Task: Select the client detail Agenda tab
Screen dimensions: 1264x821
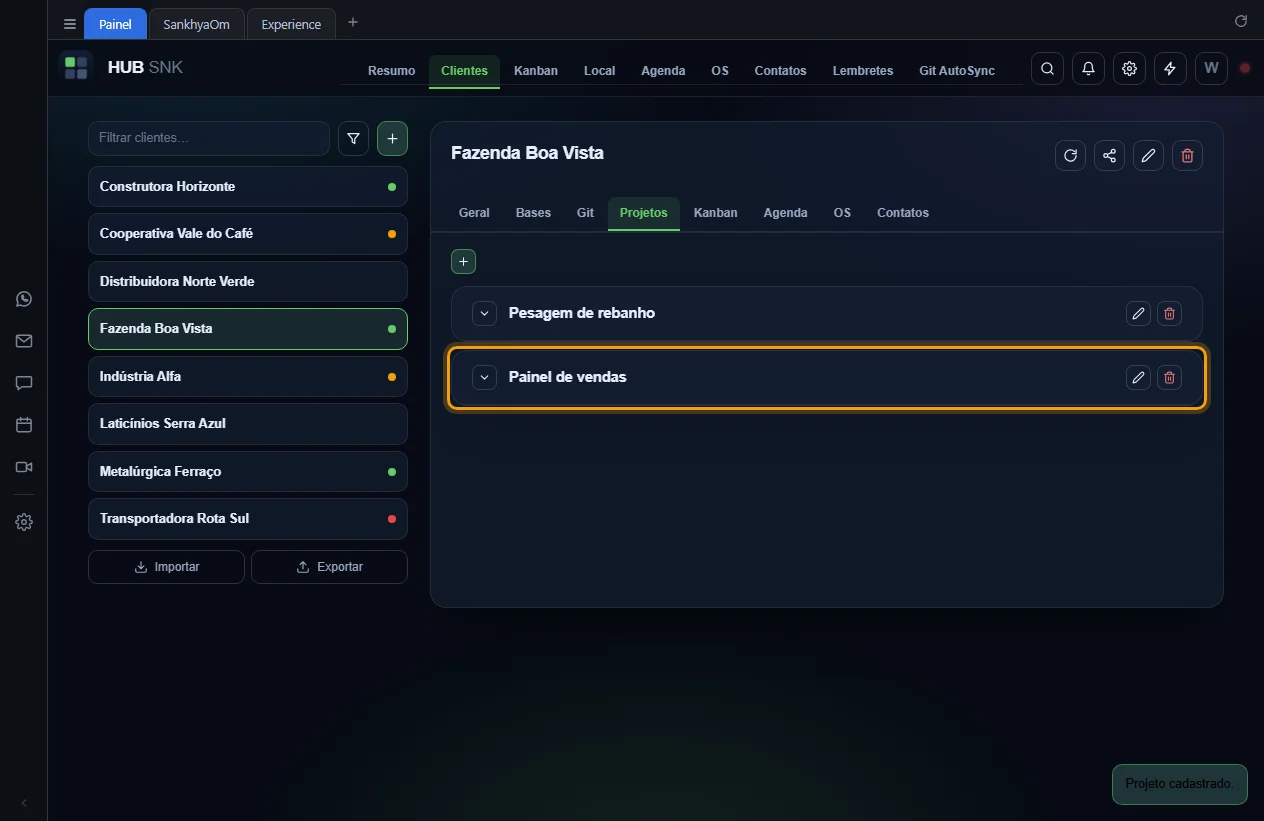Action: click(785, 213)
